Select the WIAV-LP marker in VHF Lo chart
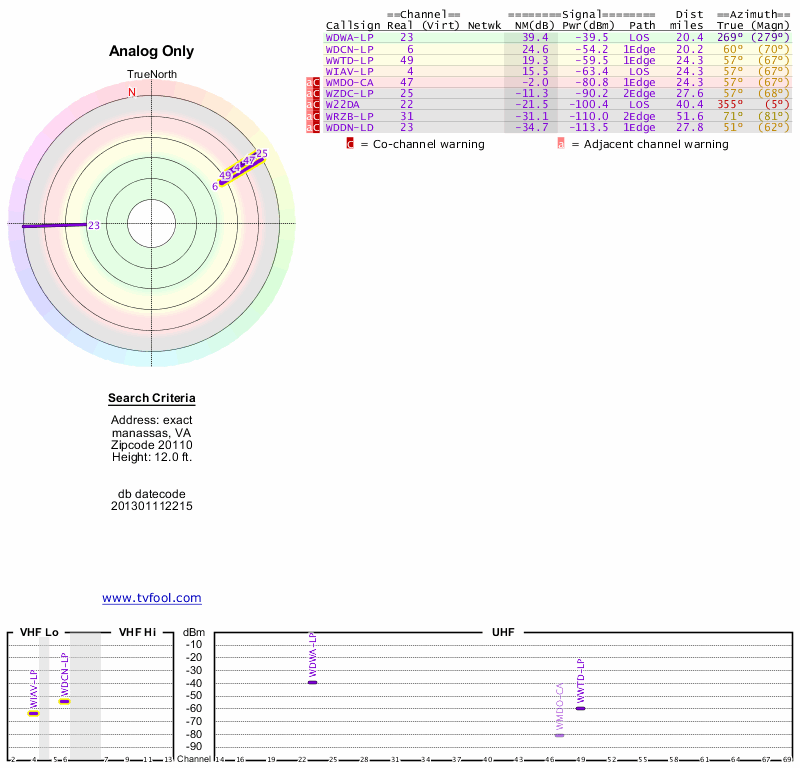The width and height of the screenshot is (800, 768). (x=33, y=713)
